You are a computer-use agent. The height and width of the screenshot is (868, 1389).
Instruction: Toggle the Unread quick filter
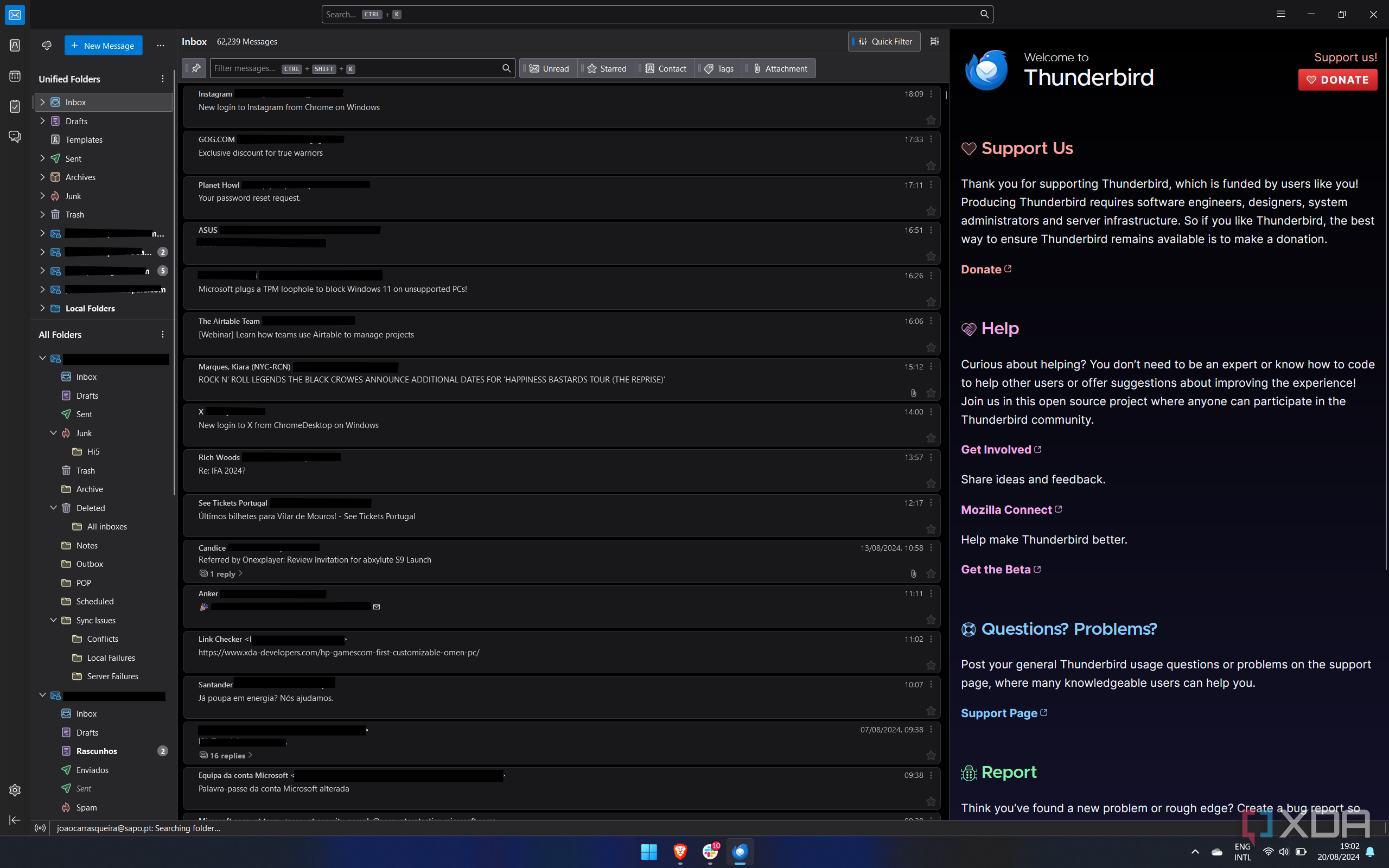[x=549, y=68]
